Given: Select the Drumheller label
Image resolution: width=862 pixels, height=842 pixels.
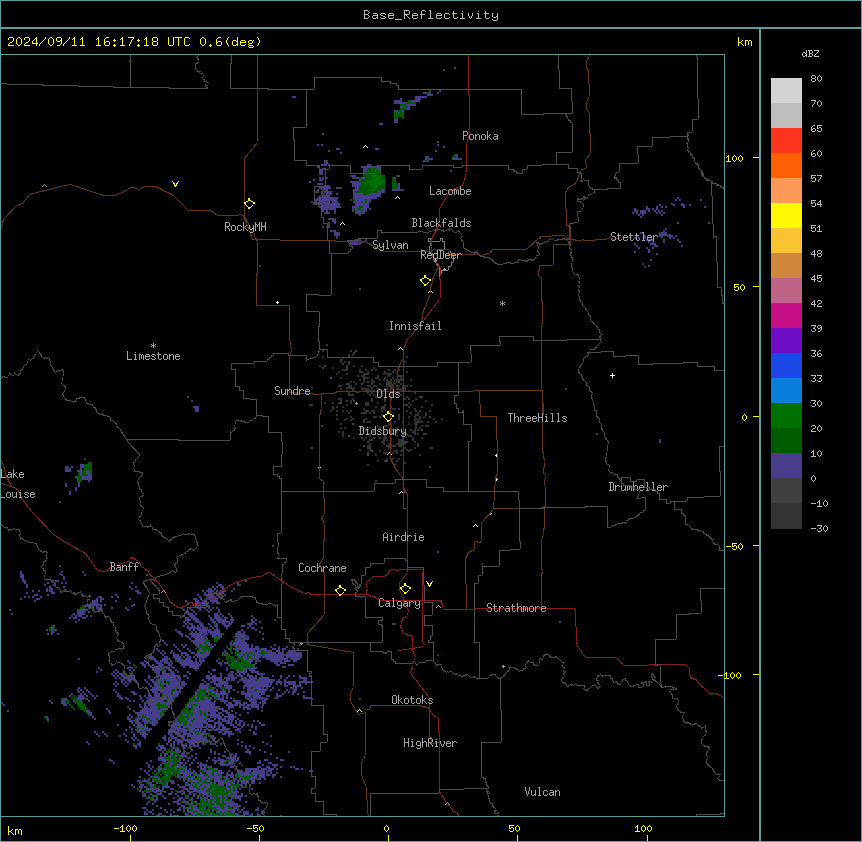Looking at the screenshot, I should (638, 487).
